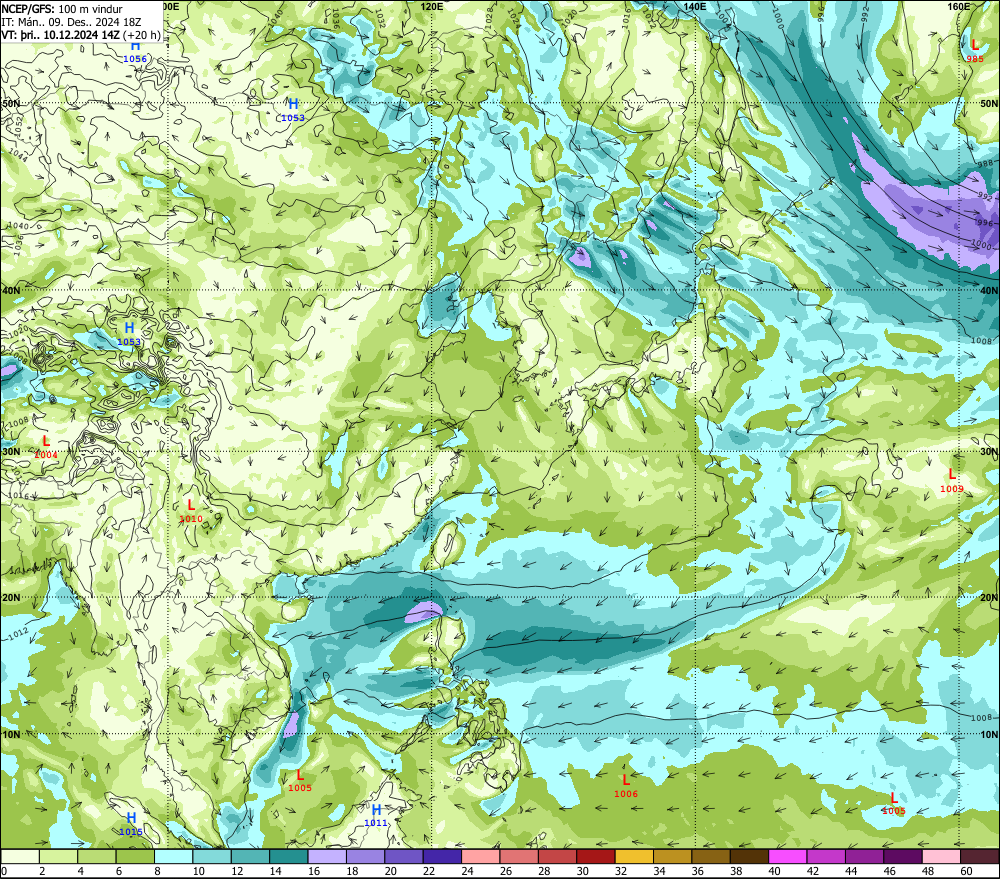The height and width of the screenshot is (879, 1000).
Task: Click the legend value '32'
Action: click(621, 871)
